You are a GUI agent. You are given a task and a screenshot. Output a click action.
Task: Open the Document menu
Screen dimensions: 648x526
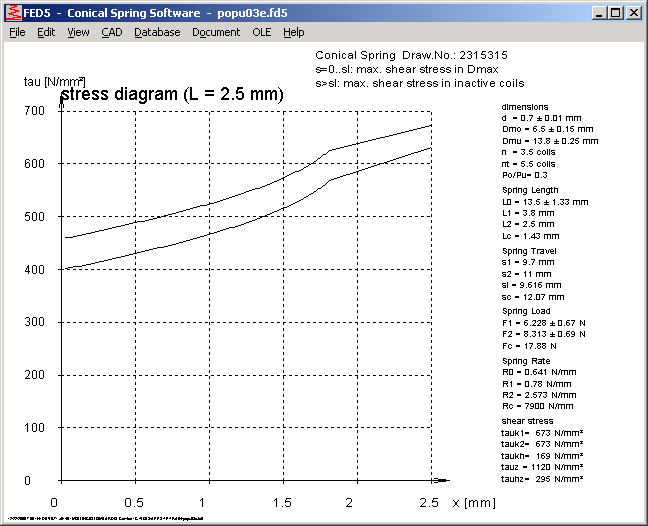216,32
